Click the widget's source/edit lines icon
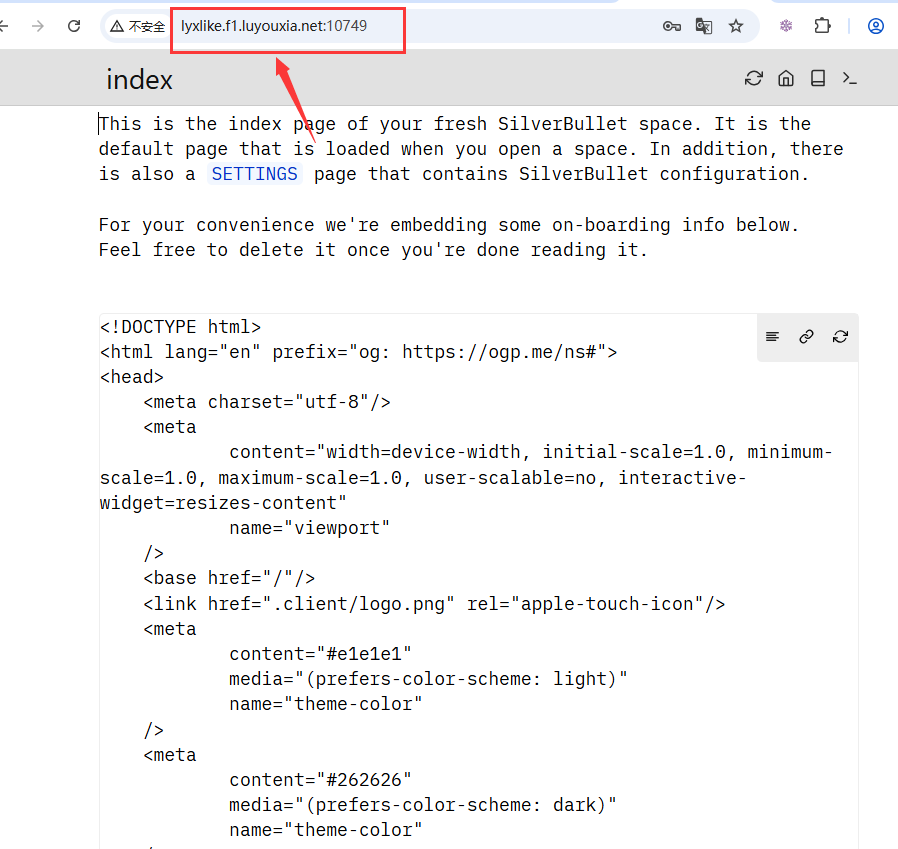This screenshot has width=898, height=849. (773, 336)
